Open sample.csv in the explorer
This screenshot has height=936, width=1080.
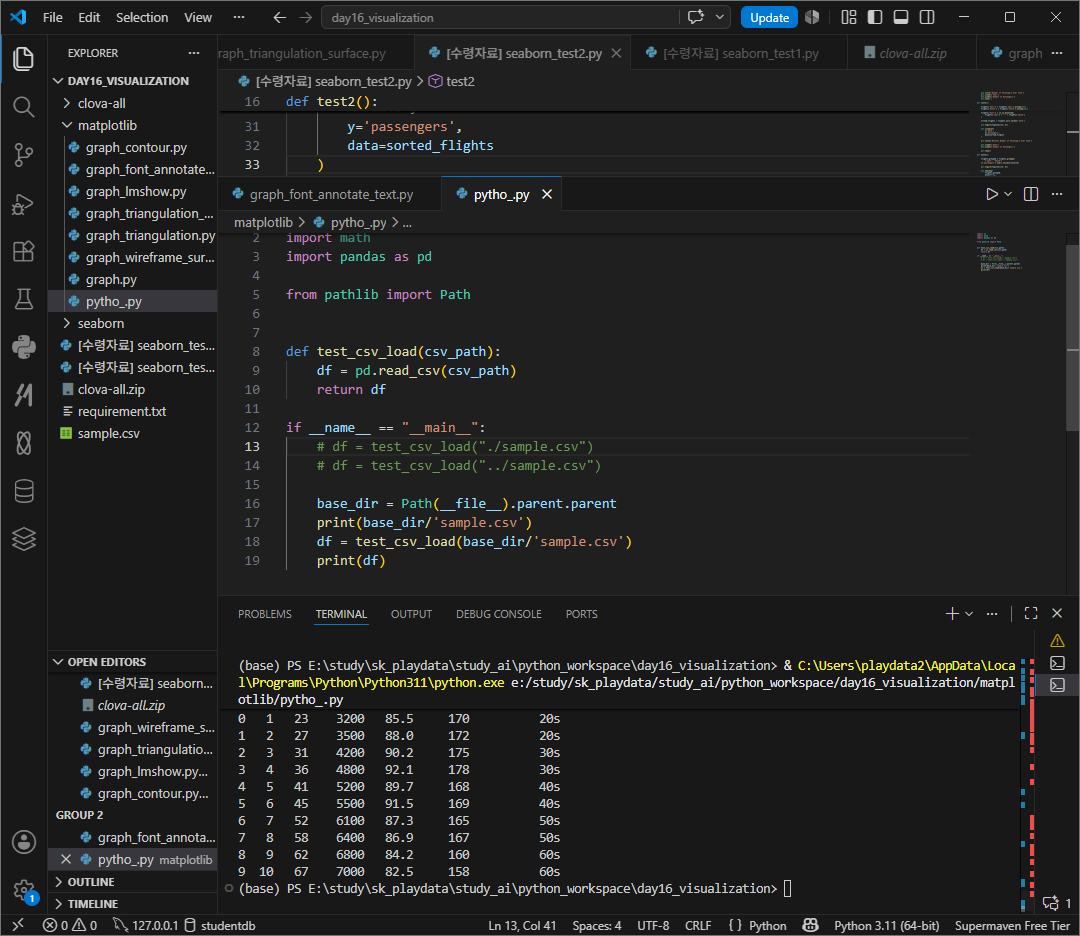108,433
